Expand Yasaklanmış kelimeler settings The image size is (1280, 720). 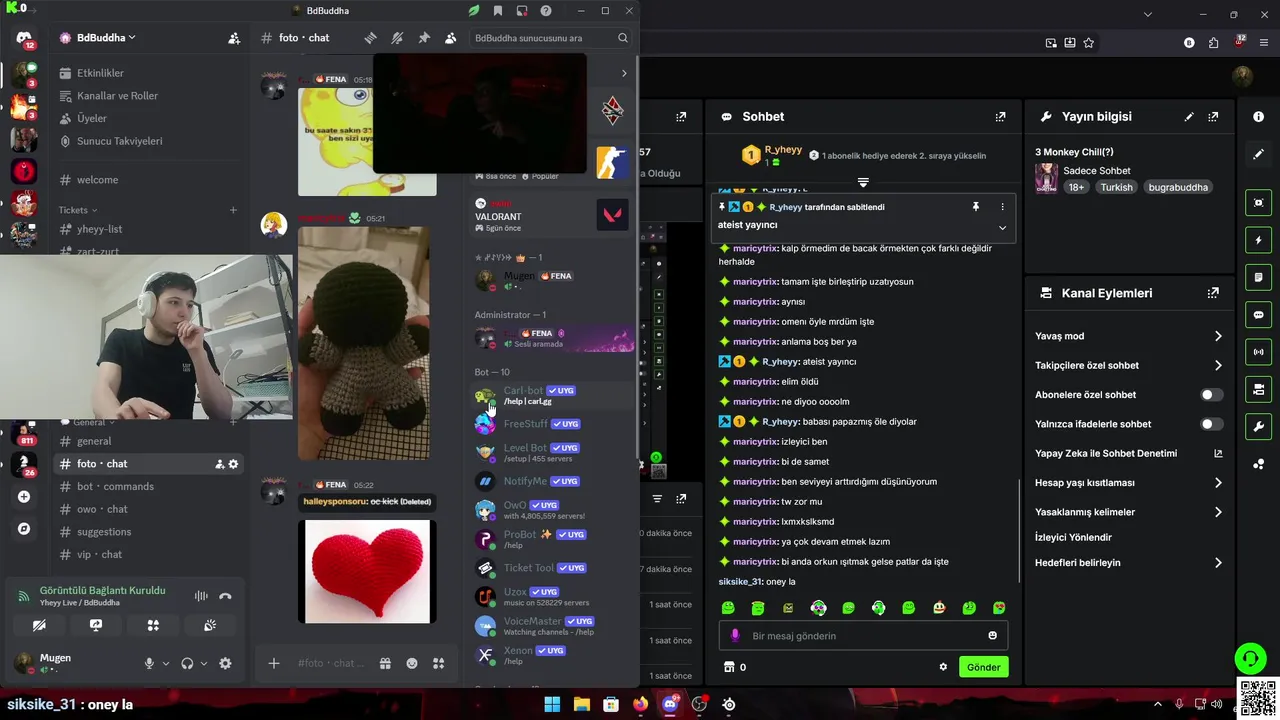1218,512
